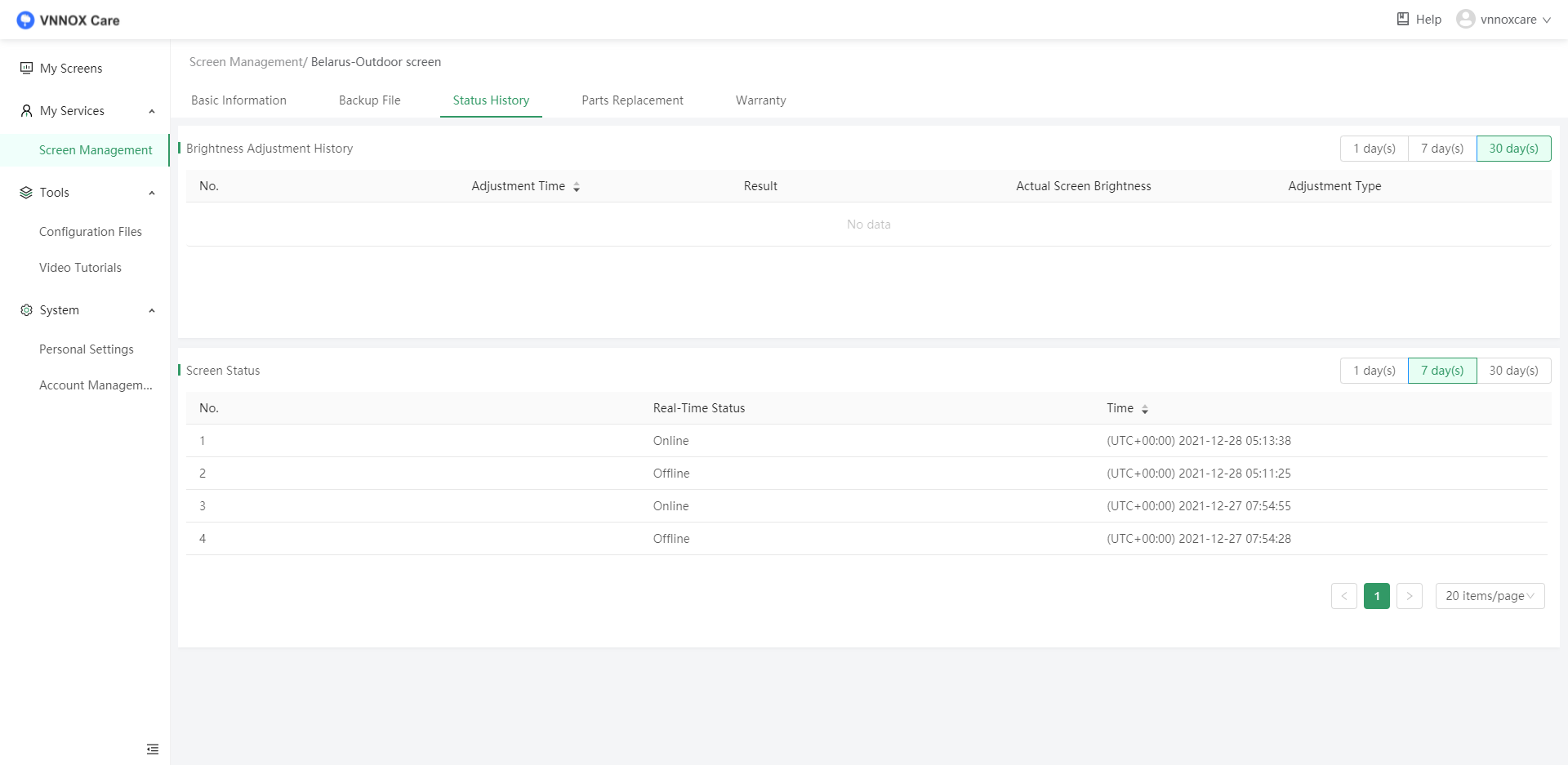Image resolution: width=1568 pixels, height=765 pixels.
Task: Collapse the Tools sidebar section
Action: 151,193
